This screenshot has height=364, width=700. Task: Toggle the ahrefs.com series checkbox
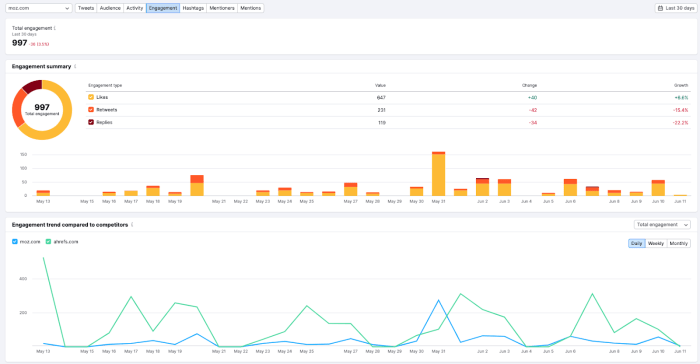(48, 242)
